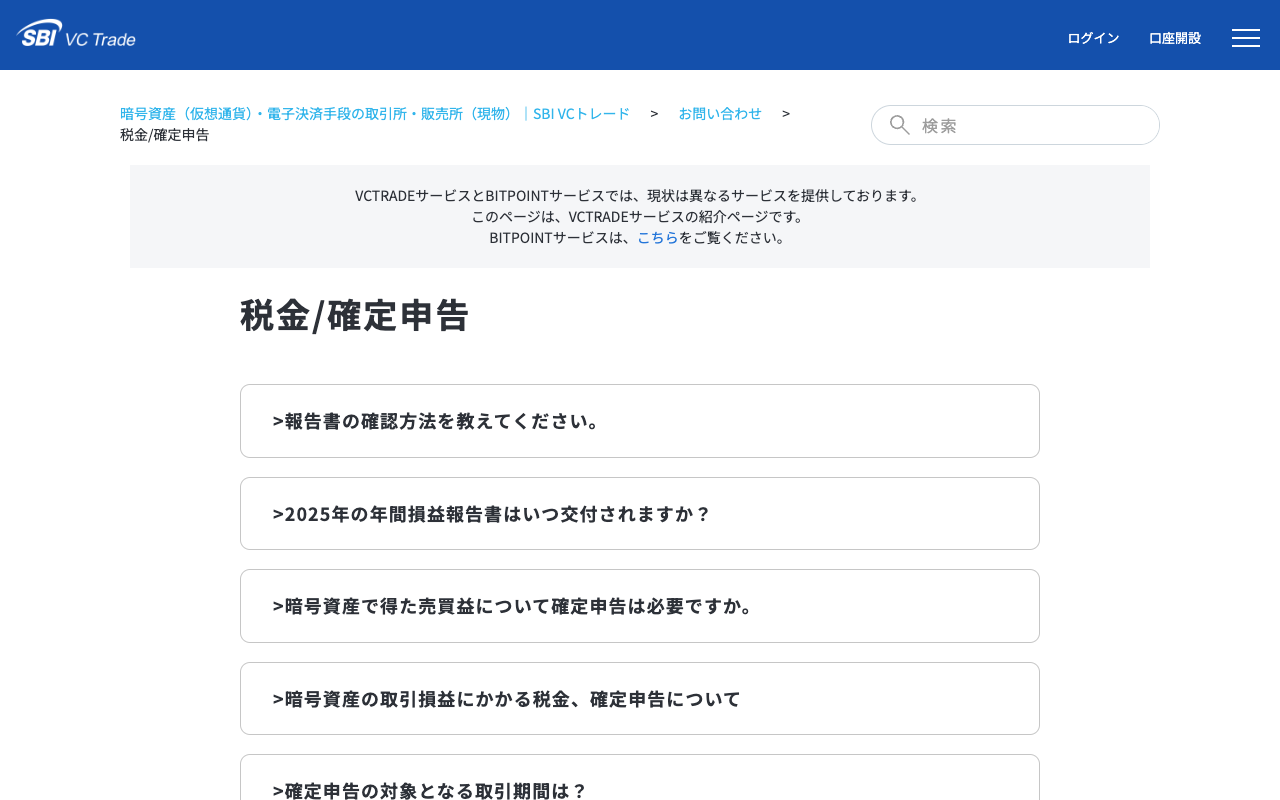Open 報告書の確認方法を教えてください article
Image resolution: width=1280 pixels, height=800 pixels.
click(640, 421)
